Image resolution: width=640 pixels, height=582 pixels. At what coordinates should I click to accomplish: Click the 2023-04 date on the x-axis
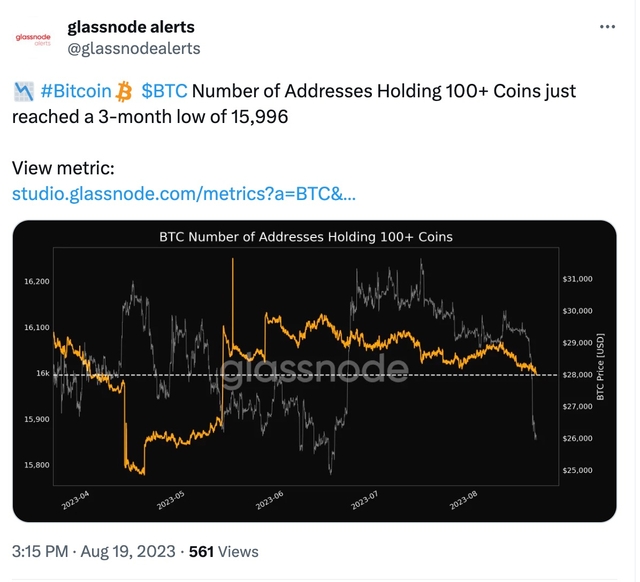[77, 501]
